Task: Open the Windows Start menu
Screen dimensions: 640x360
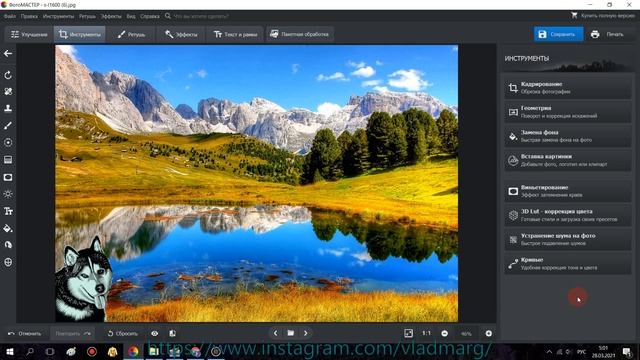Action: pyautogui.click(x=10, y=351)
